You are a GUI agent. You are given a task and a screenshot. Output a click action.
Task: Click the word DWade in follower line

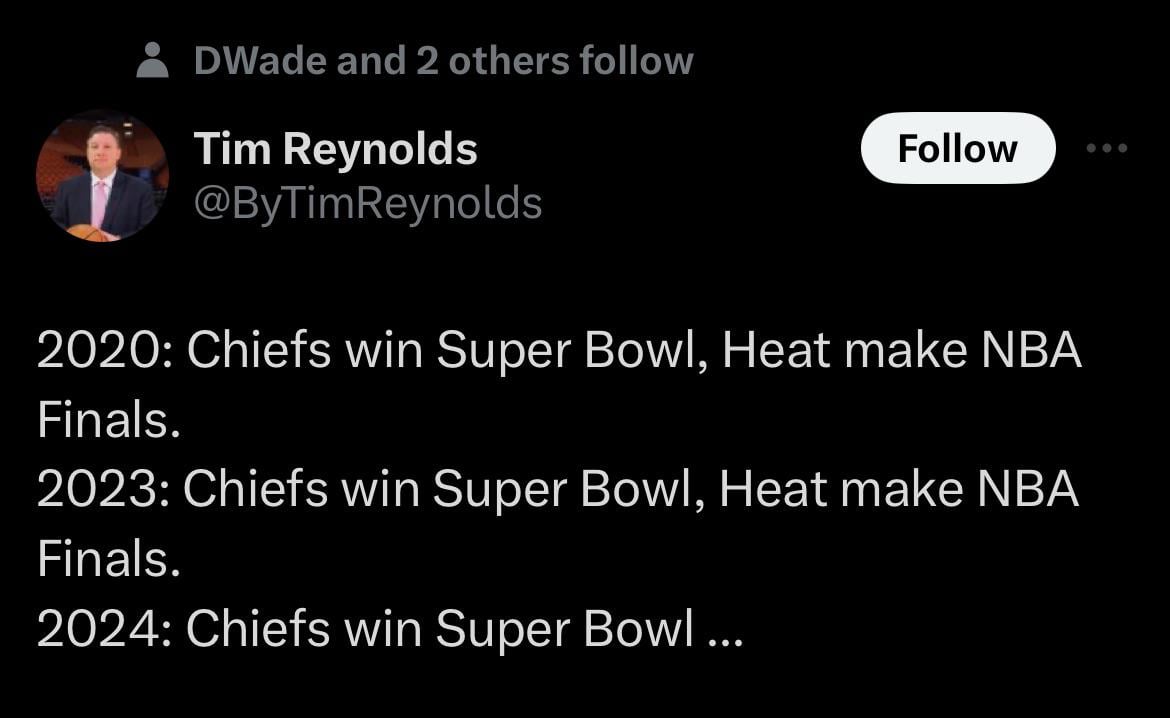click(260, 61)
